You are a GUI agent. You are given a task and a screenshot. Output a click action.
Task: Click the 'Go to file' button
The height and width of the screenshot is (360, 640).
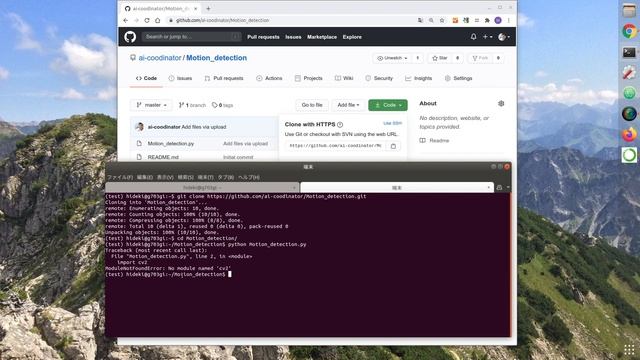point(312,105)
